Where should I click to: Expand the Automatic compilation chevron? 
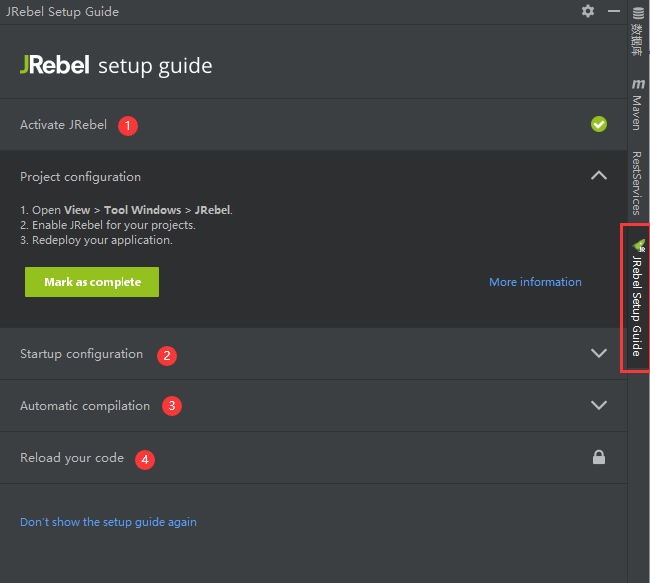598,406
